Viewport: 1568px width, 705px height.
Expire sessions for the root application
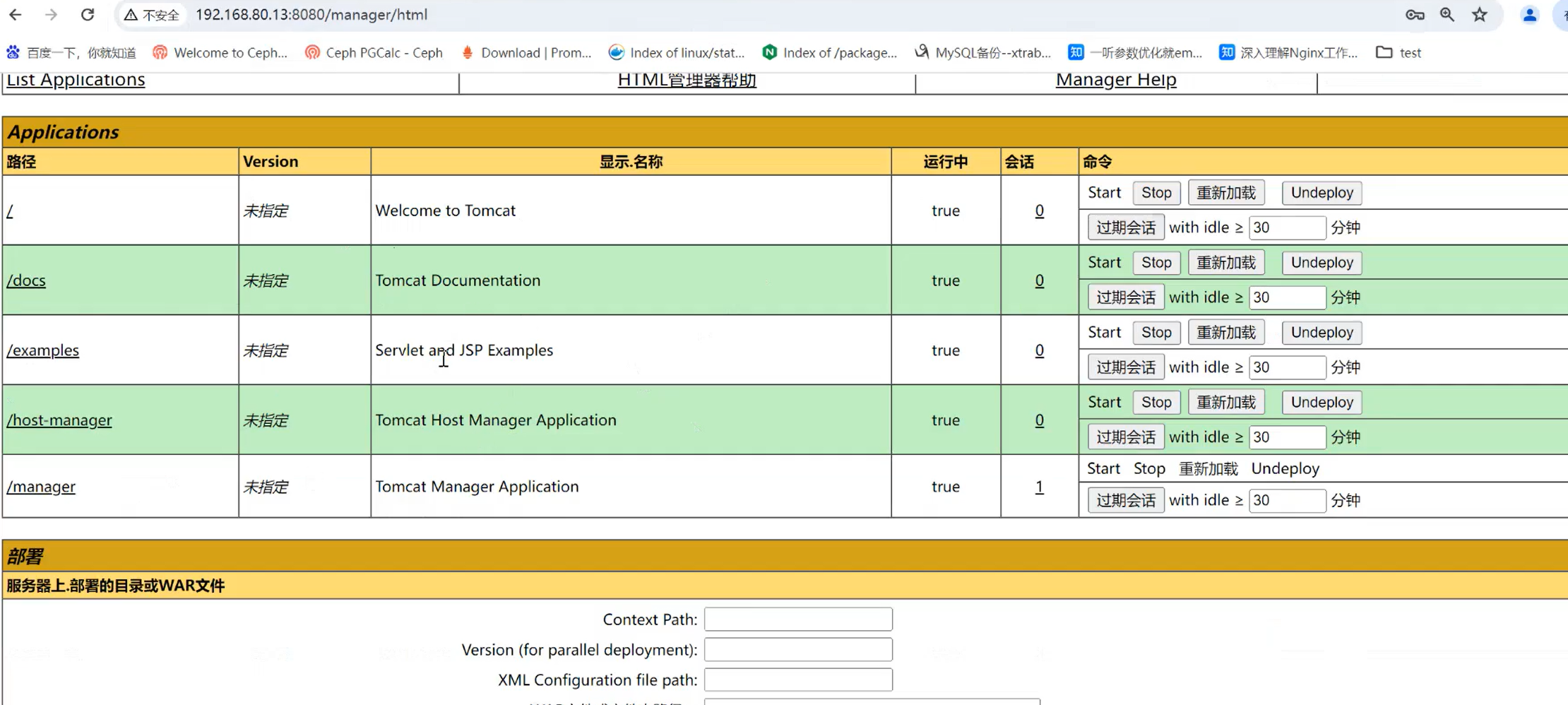[1126, 227]
